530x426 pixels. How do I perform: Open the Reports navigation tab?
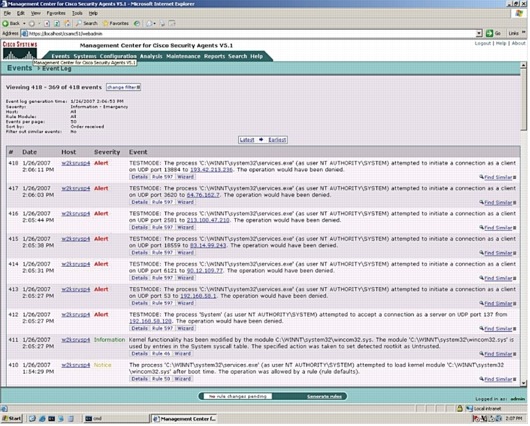pos(214,56)
